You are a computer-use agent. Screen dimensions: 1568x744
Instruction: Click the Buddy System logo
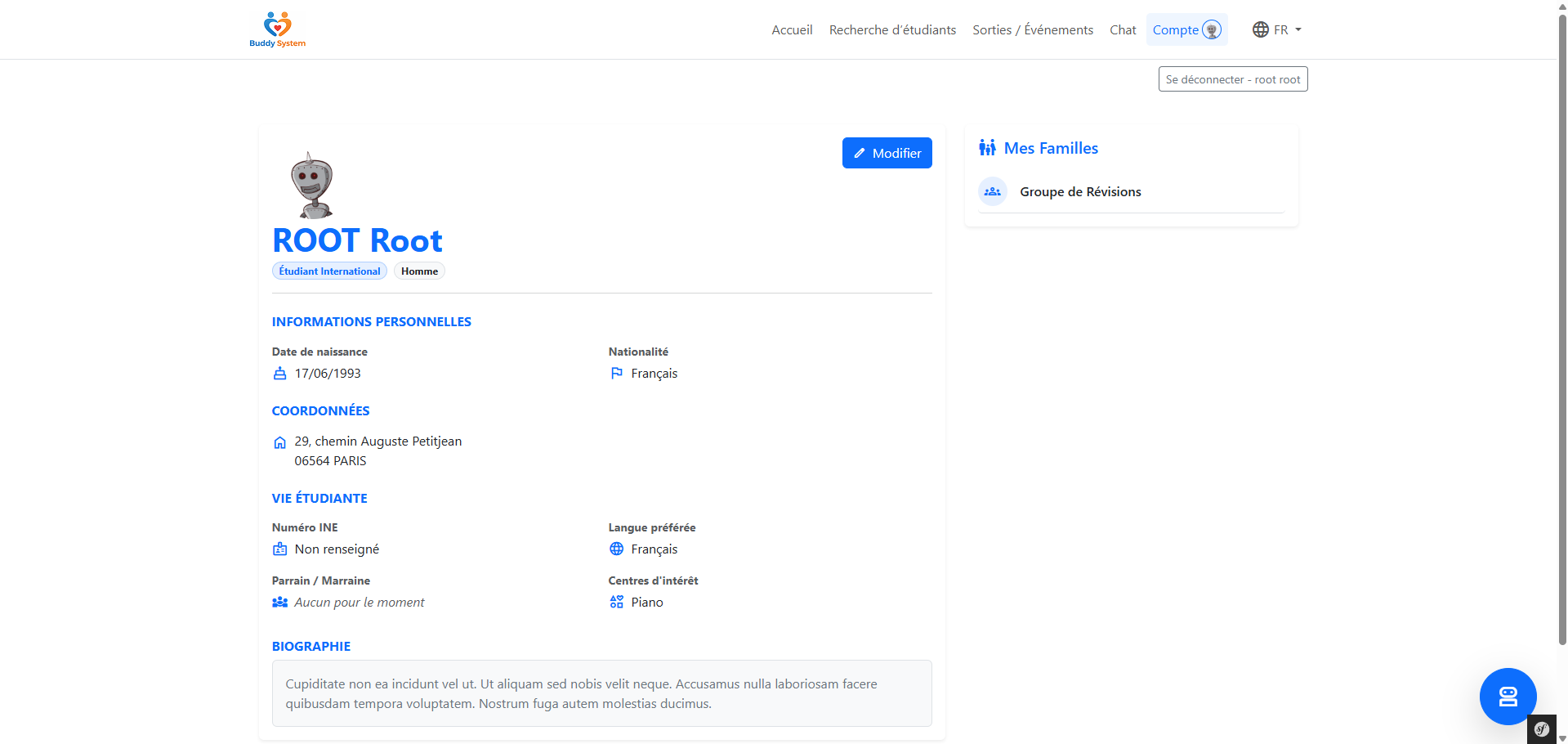pyautogui.click(x=277, y=29)
